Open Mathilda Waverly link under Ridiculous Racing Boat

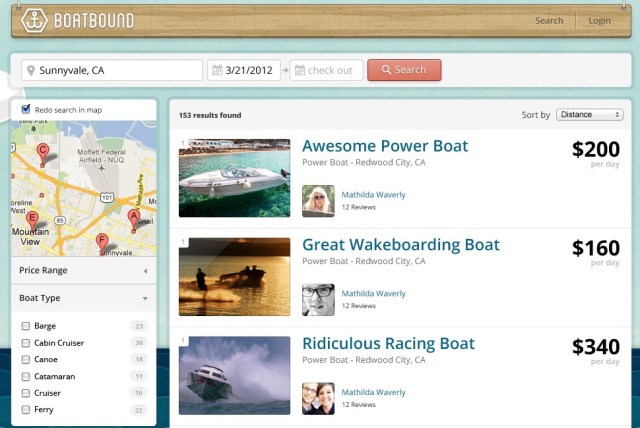click(373, 393)
